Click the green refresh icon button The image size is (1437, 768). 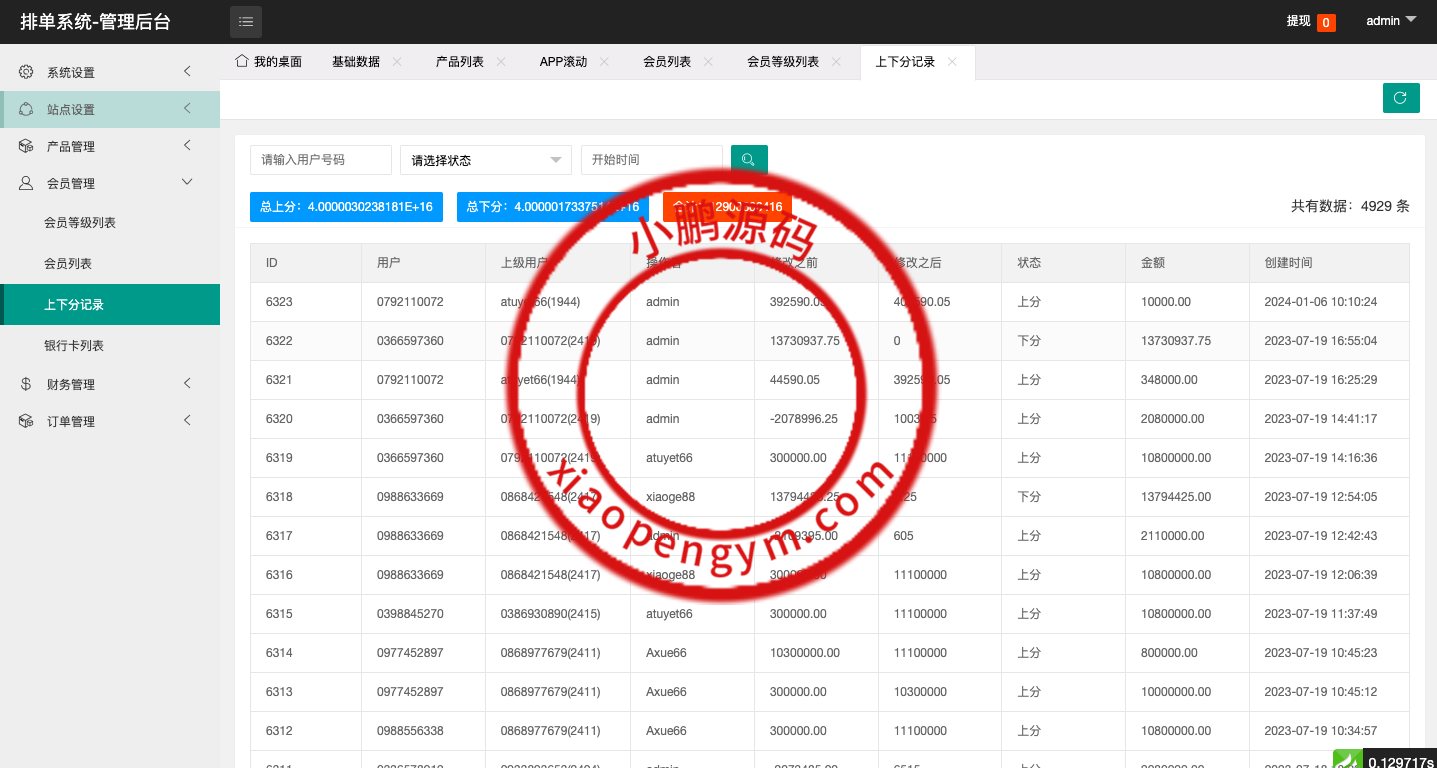1401,98
